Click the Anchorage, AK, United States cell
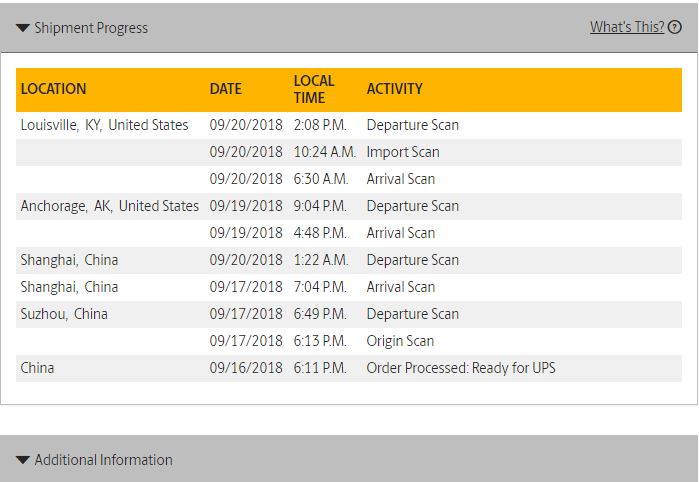Image resolution: width=699 pixels, height=482 pixels. click(110, 206)
